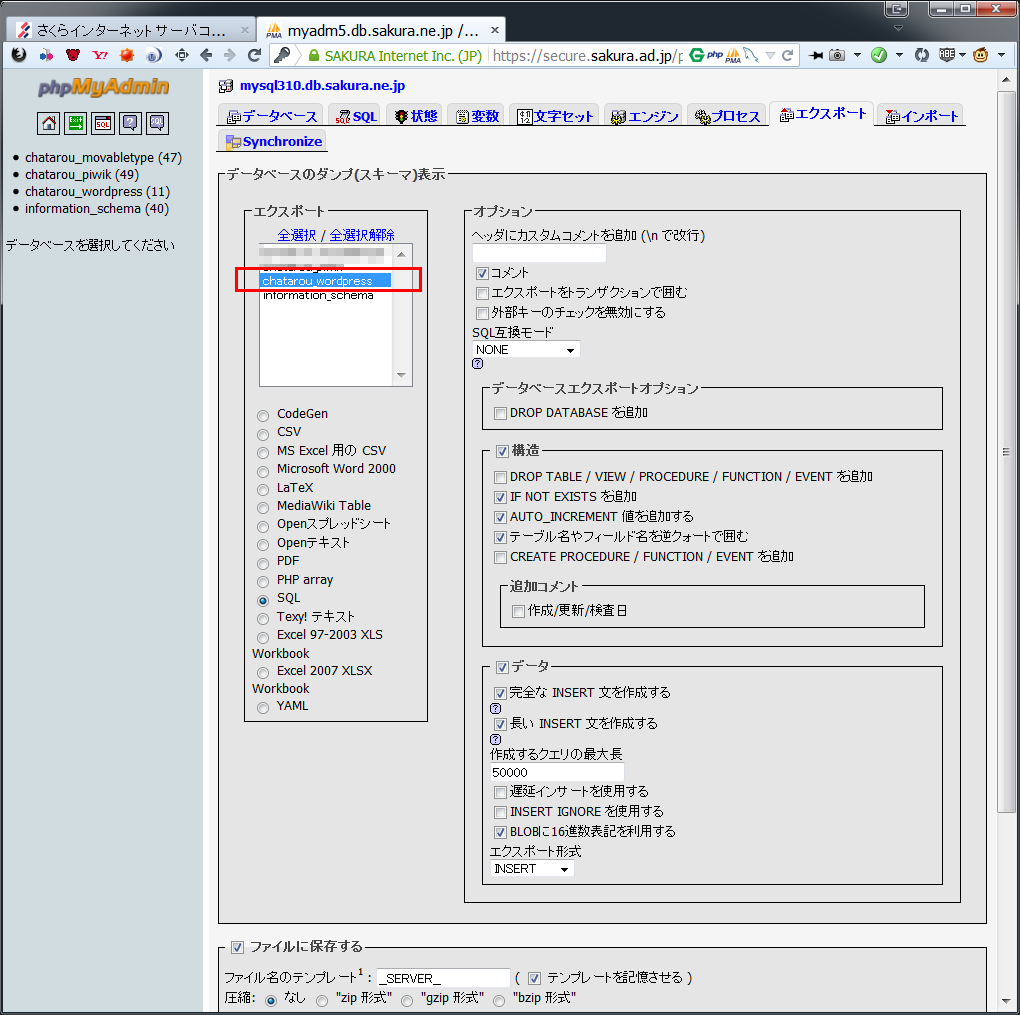Open information_schema (40) in the sidebar
This screenshot has width=1020, height=1015.
96,209
